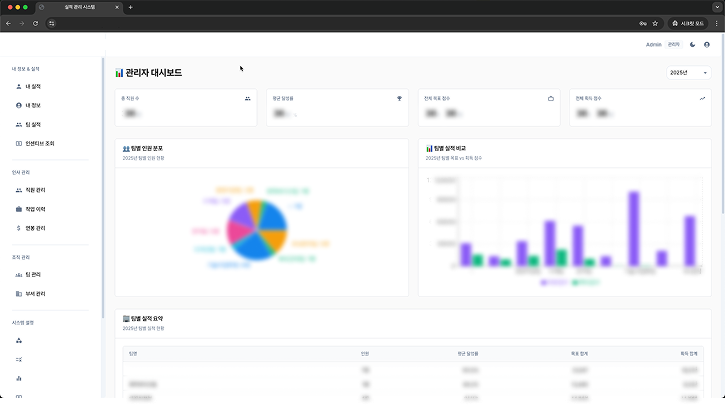Open the browser three-dot menu
The width and height of the screenshot is (725, 406).
[716, 23]
